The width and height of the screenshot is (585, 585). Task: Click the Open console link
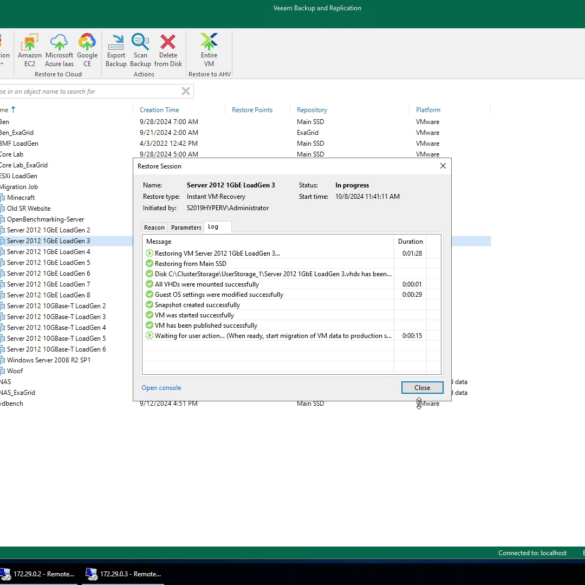tap(161, 388)
